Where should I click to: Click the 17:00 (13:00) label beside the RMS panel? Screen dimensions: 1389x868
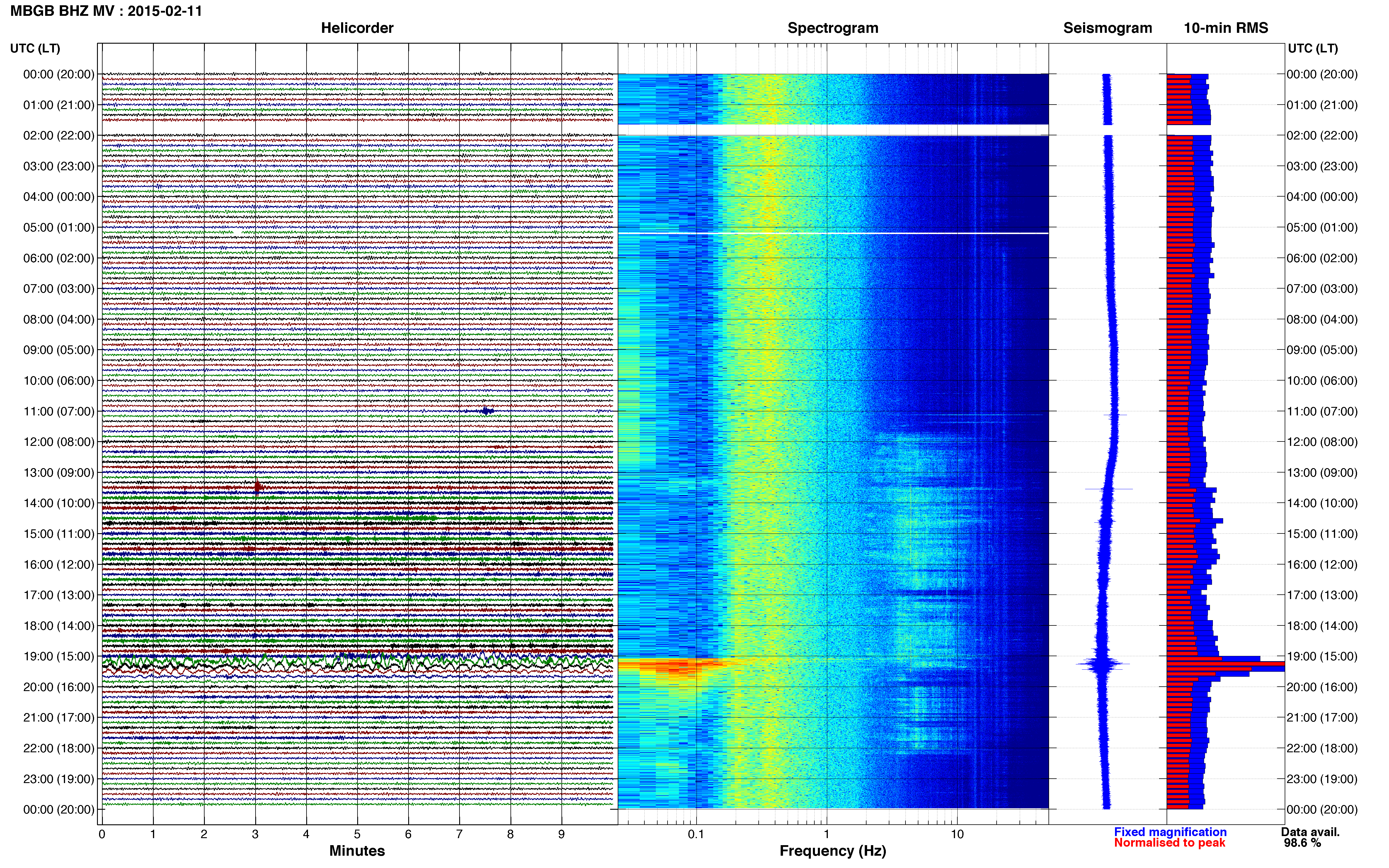click(1322, 595)
